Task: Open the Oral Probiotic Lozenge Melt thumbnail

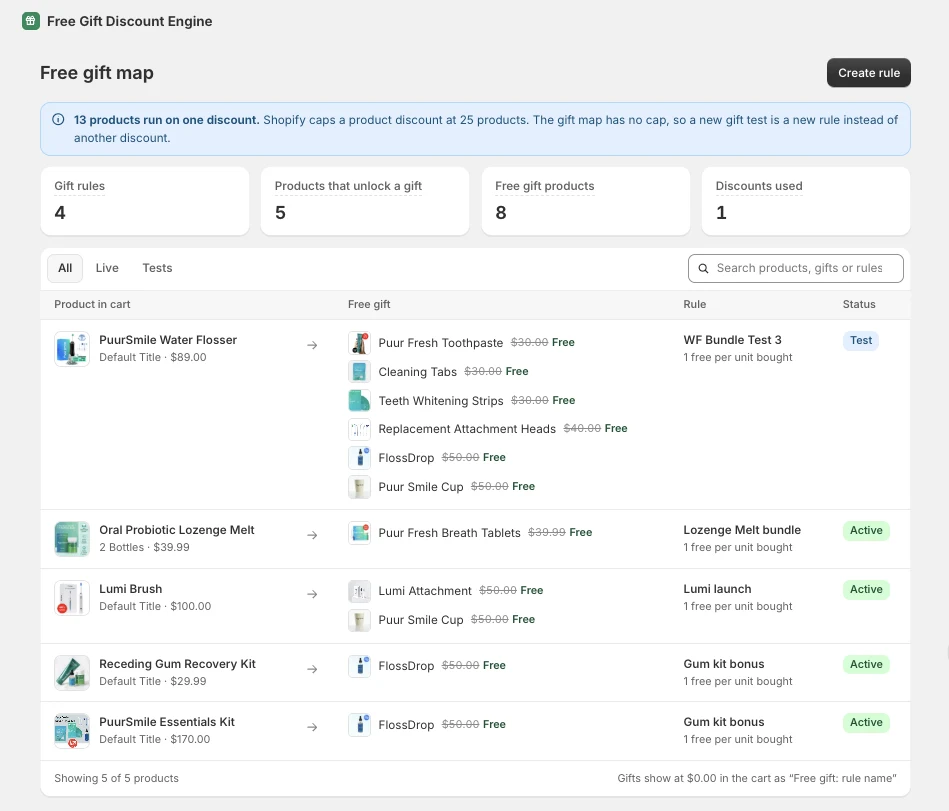Action: coord(72,539)
